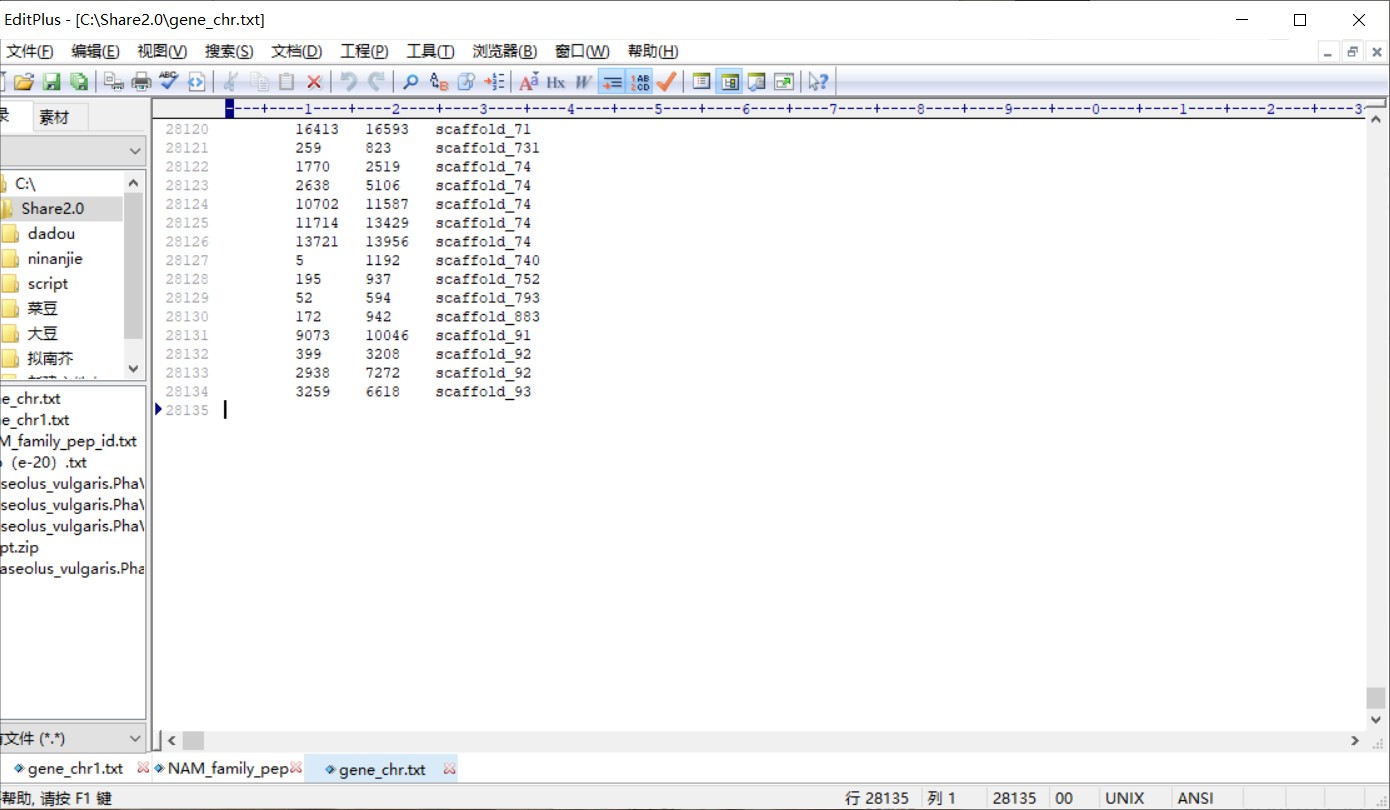Undo the last edit
Screen dimensions: 1390x810
pyautogui.click(x=349, y=82)
